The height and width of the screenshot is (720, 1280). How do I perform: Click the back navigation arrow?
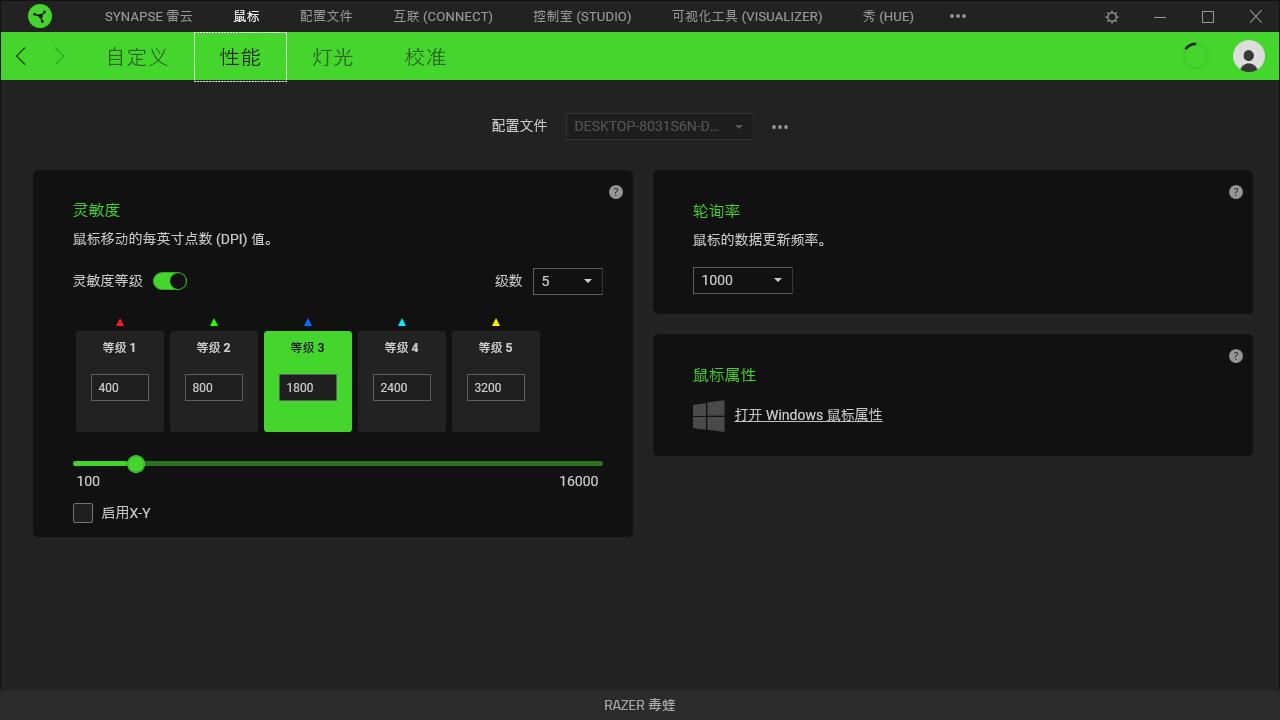[x=21, y=56]
